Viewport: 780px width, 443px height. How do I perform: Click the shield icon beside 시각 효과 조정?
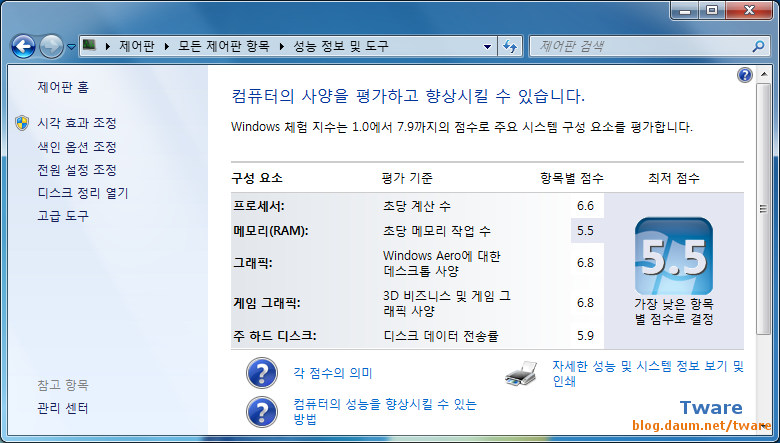point(22,123)
